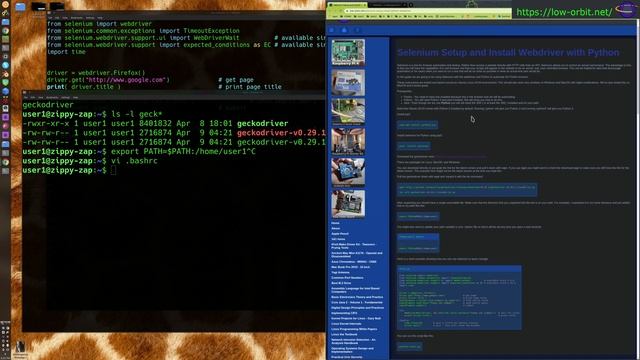The image size is (640, 360).
Task: Open Operating Systems Design and Implementation link
Action: (x=352, y=350)
